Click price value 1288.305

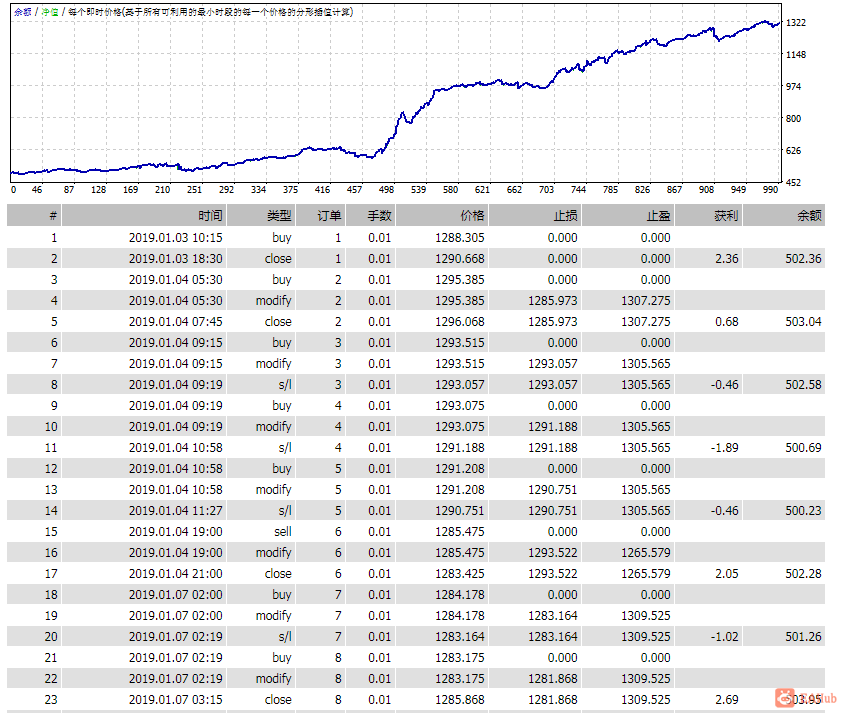point(460,238)
